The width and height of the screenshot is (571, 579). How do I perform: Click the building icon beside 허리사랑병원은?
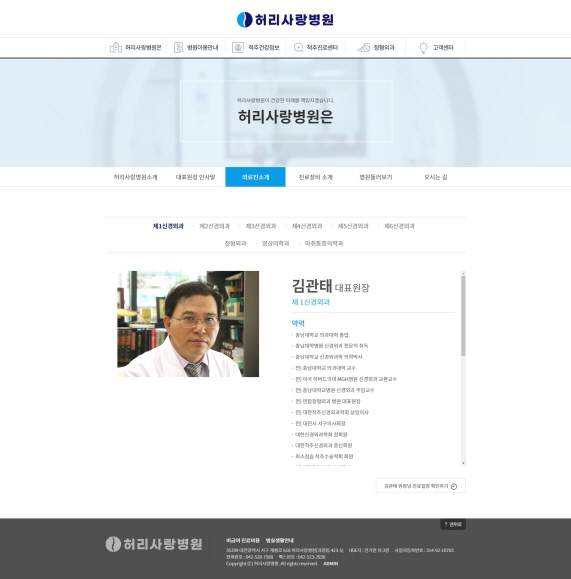tap(116, 47)
